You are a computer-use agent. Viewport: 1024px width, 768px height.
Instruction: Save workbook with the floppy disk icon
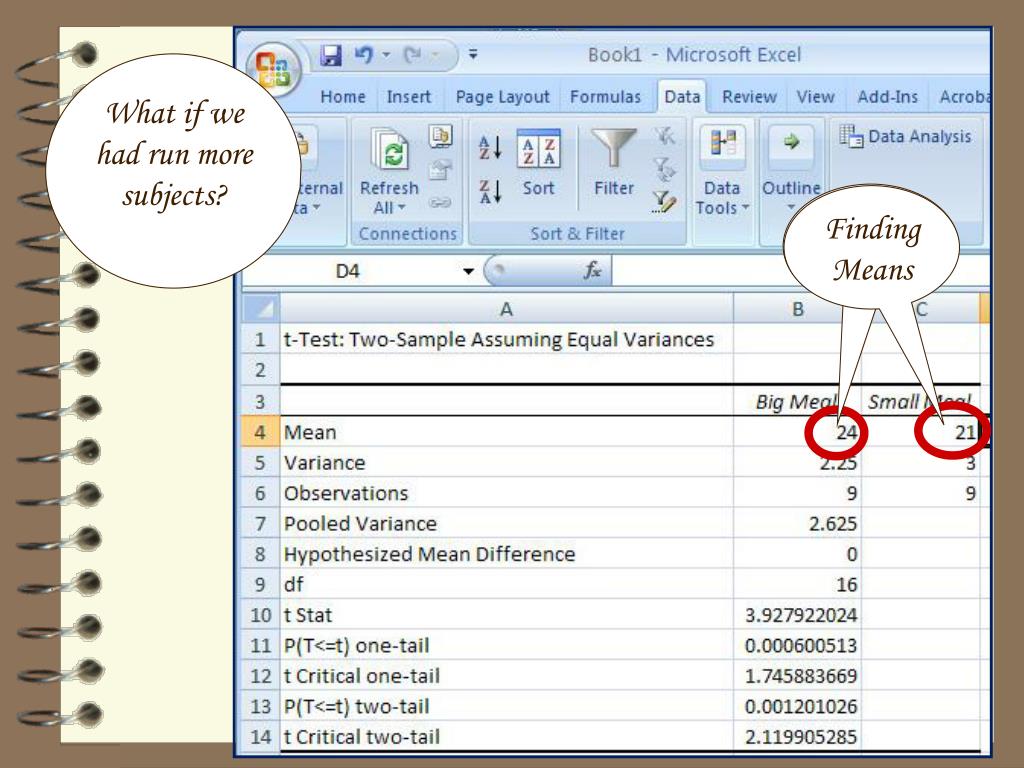(x=331, y=55)
